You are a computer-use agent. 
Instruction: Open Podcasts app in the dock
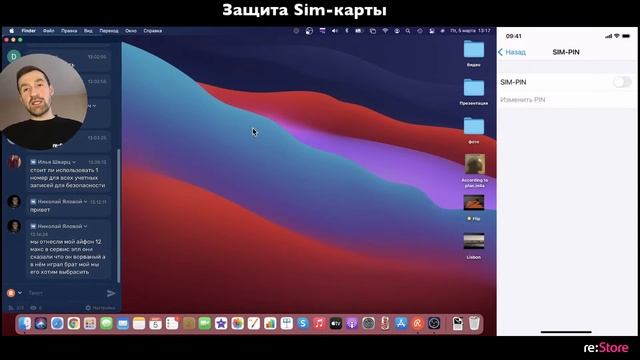352,324
